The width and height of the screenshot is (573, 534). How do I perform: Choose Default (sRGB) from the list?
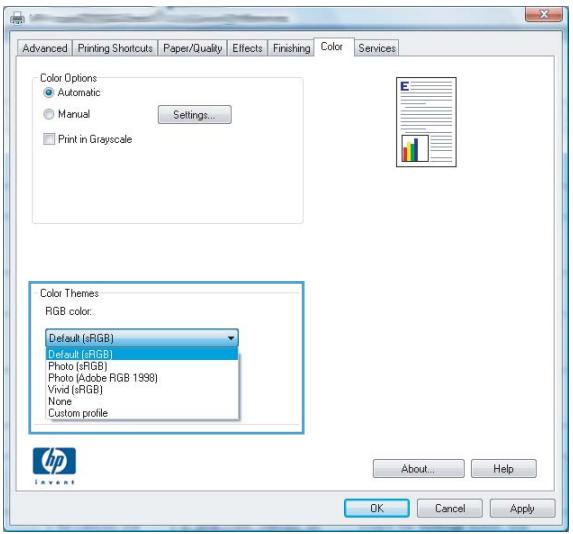pyautogui.click(x=142, y=354)
